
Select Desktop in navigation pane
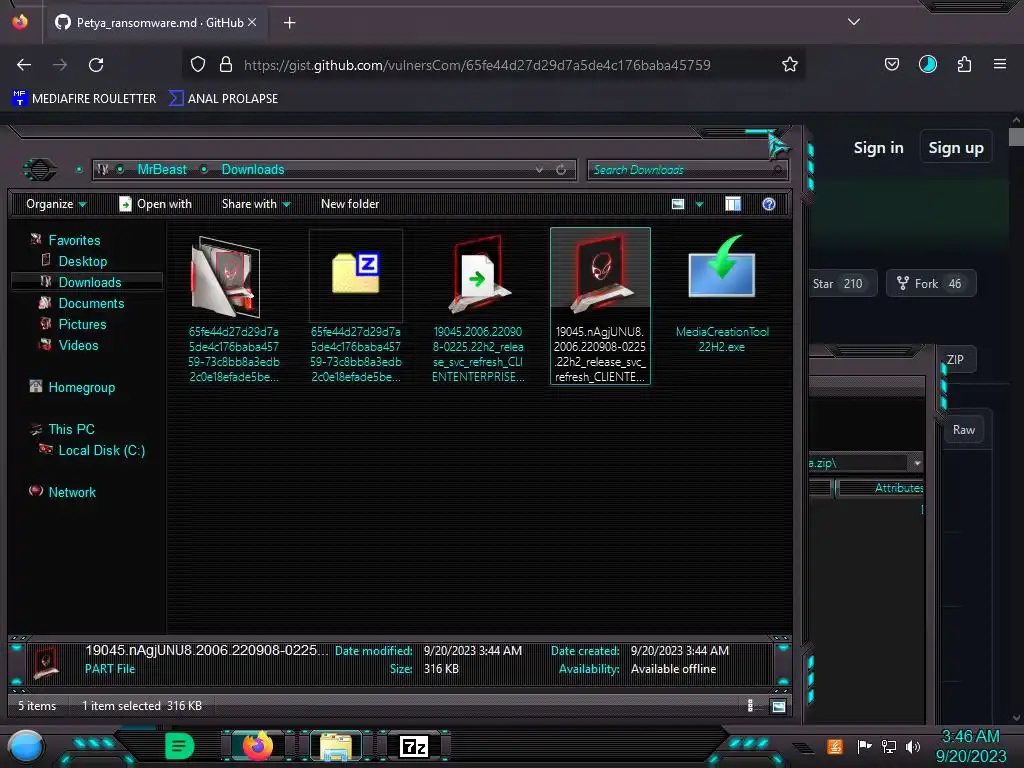click(x=82, y=261)
